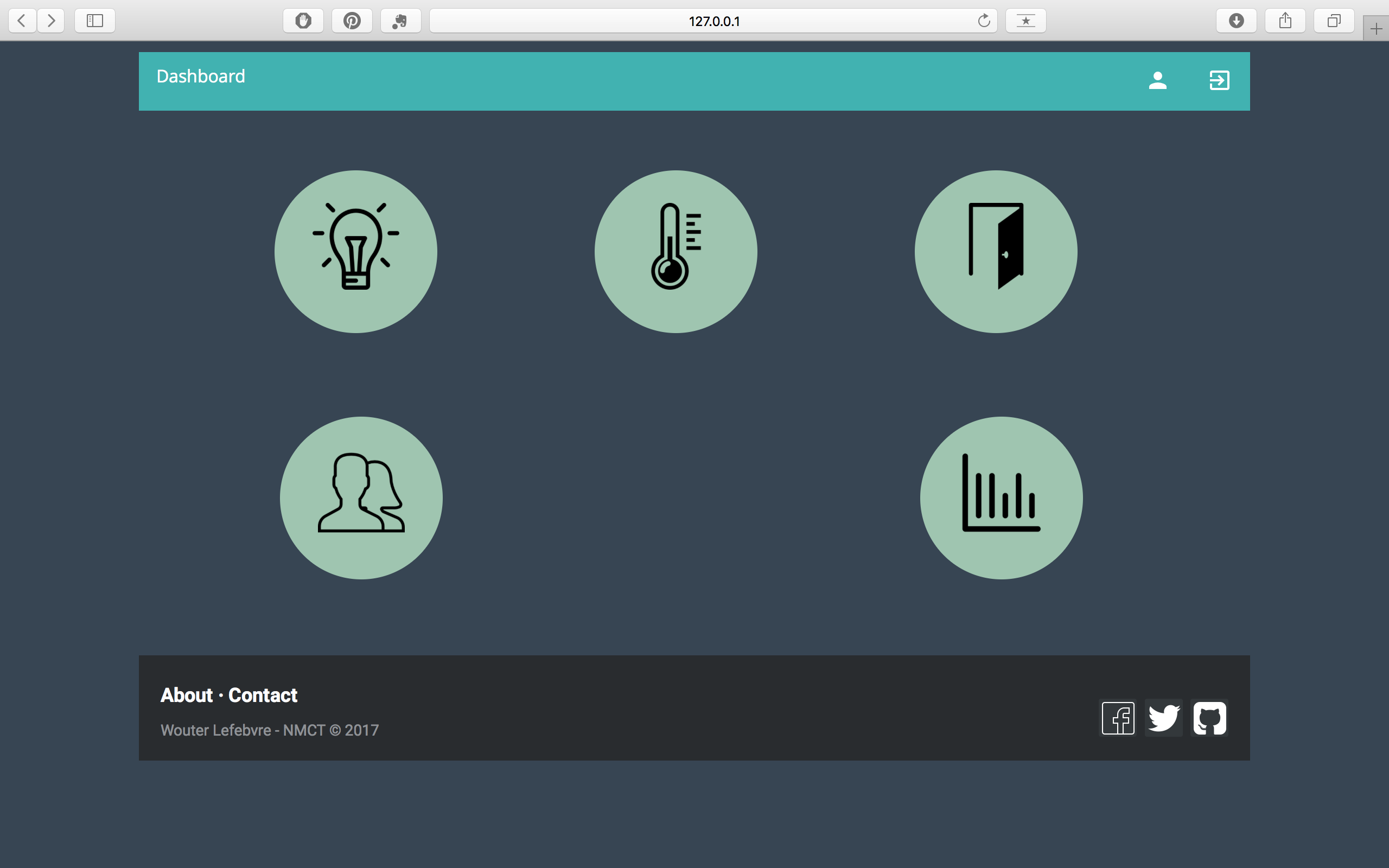Click the user profile icon in header
The width and height of the screenshot is (1389, 868).
click(x=1158, y=80)
